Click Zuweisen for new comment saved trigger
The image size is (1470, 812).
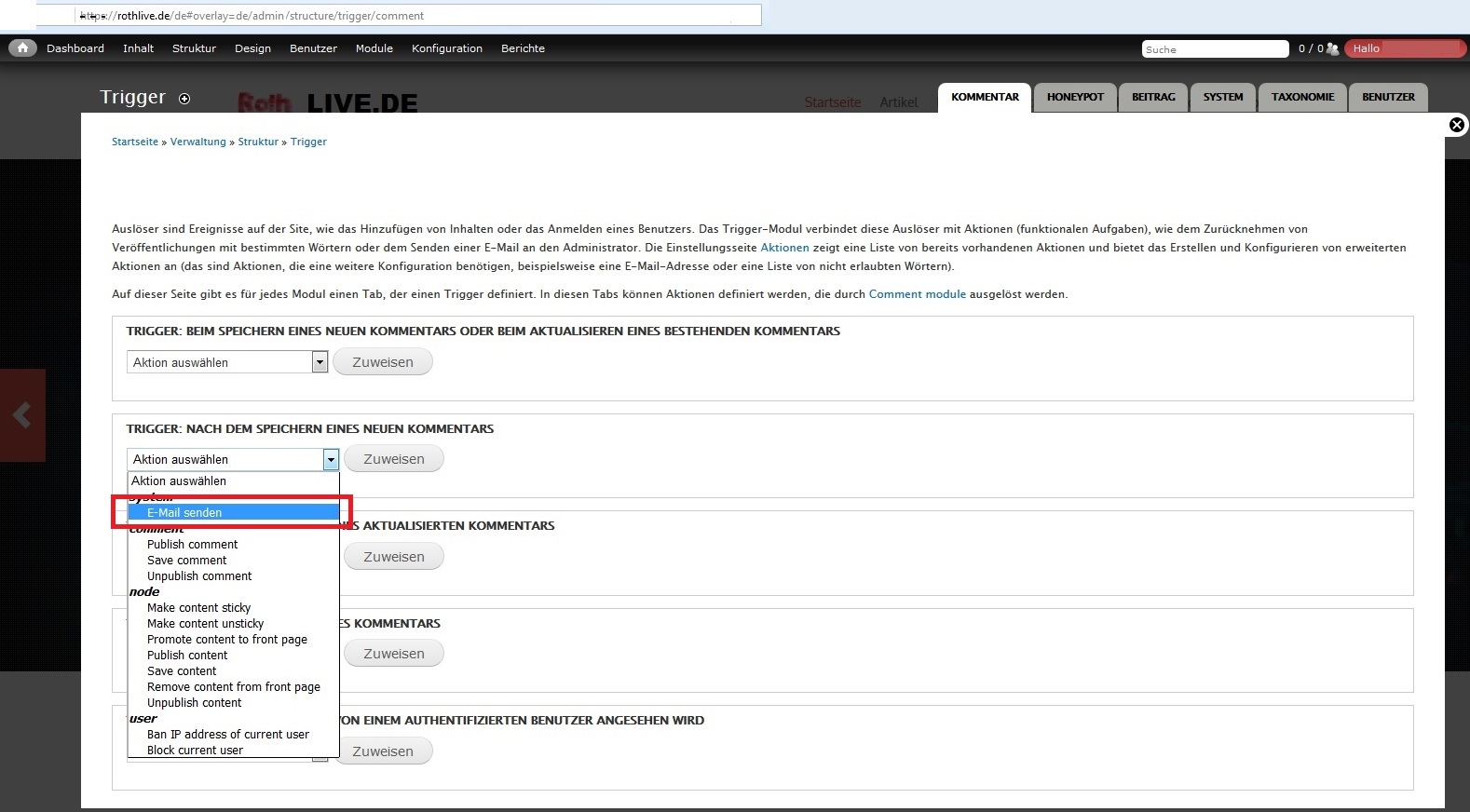[393, 459]
